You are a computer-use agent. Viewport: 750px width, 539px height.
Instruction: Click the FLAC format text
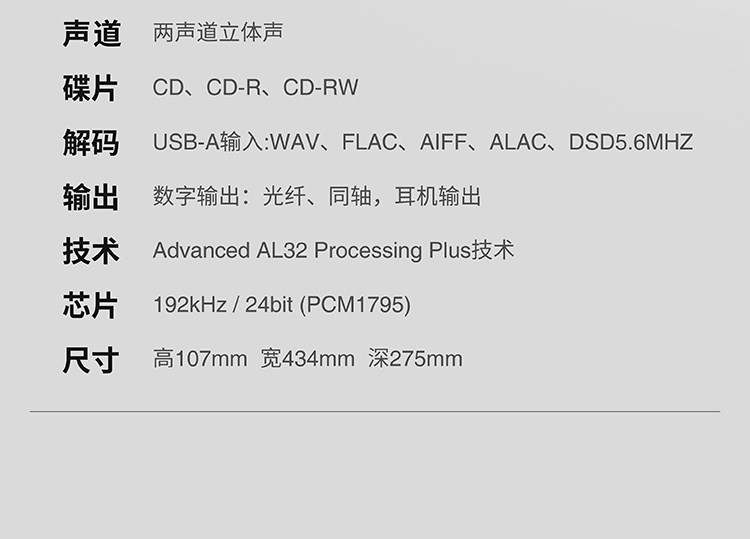[369, 142]
